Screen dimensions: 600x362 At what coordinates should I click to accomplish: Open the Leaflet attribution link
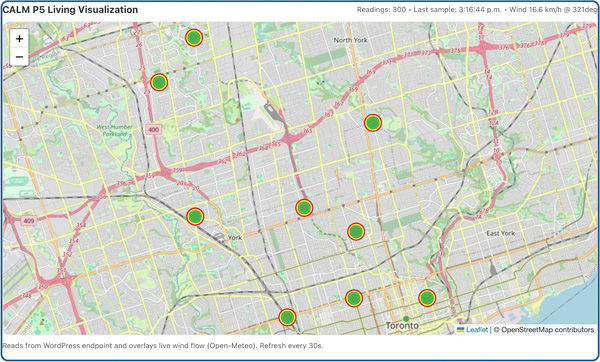tap(477, 329)
